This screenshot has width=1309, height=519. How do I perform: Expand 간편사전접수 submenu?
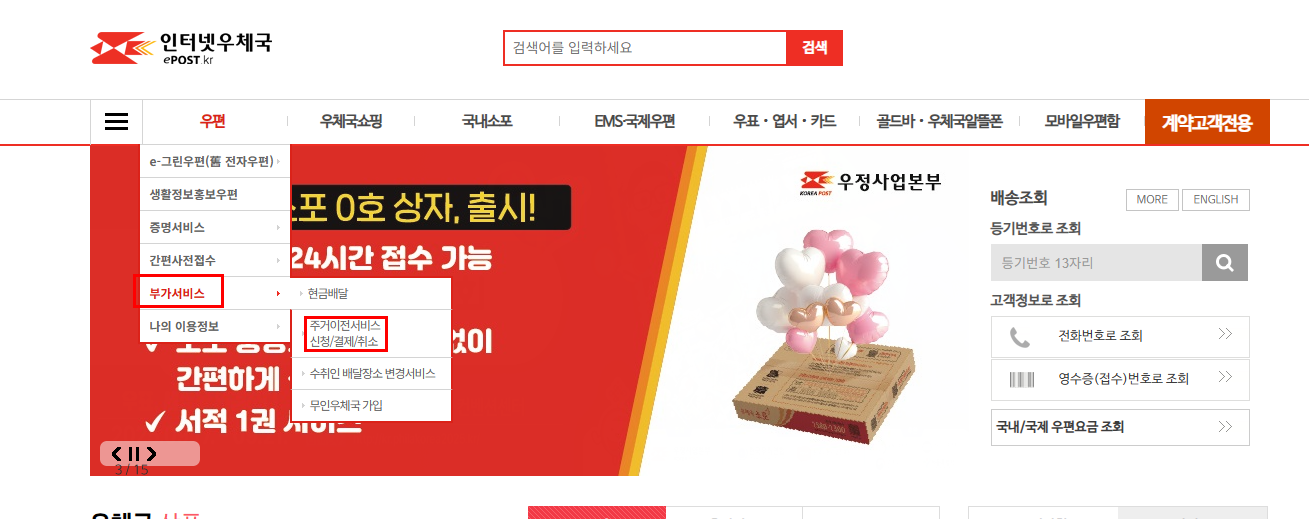coord(215,260)
